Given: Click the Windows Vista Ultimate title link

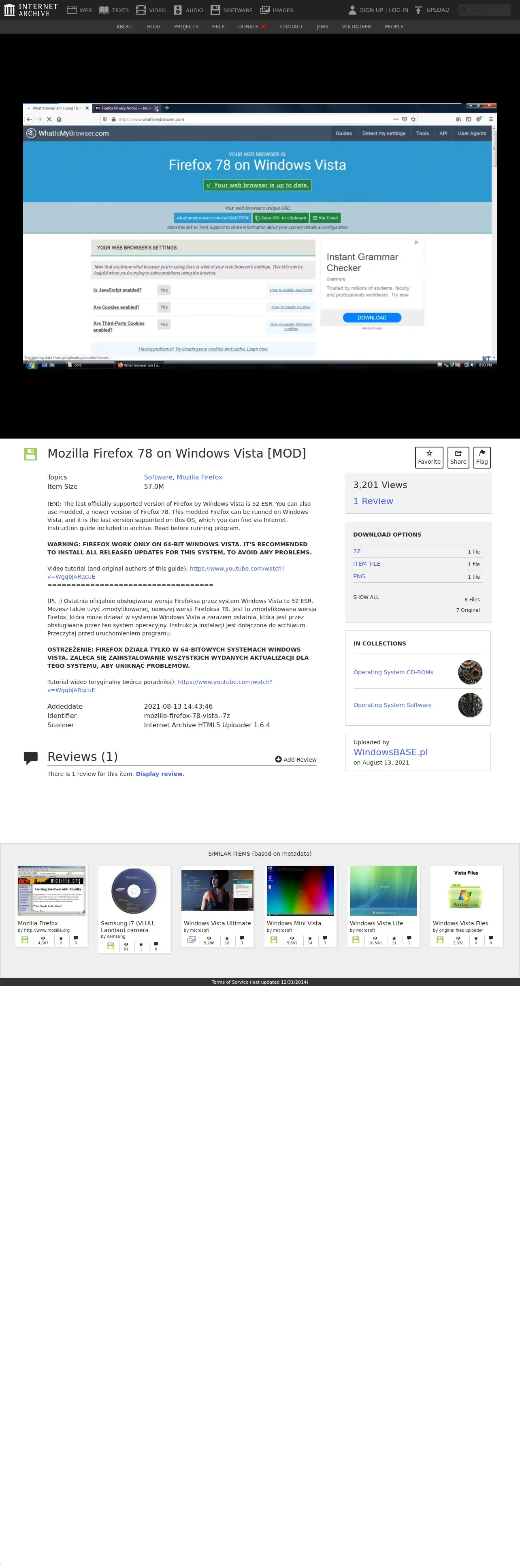Looking at the screenshot, I should 217,923.
